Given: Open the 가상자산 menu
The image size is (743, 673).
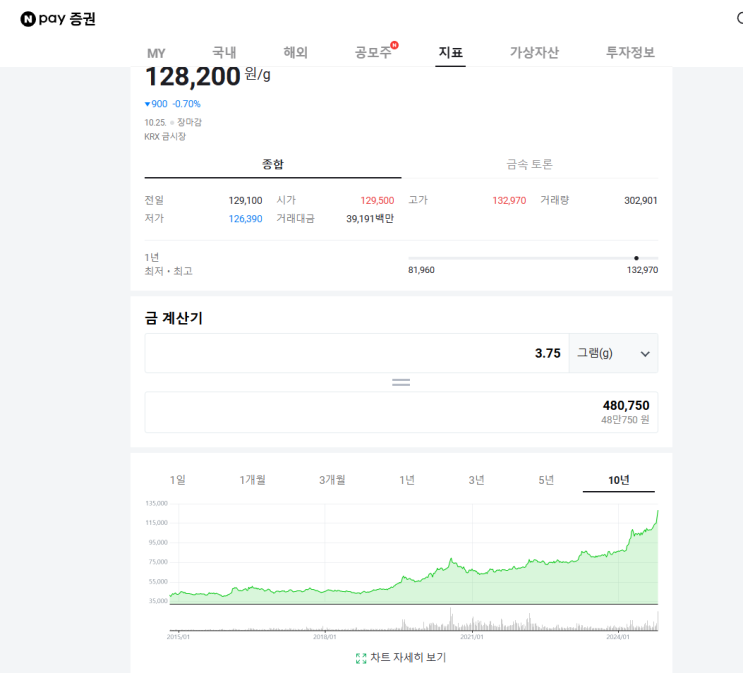Looking at the screenshot, I should tap(535, 53).
